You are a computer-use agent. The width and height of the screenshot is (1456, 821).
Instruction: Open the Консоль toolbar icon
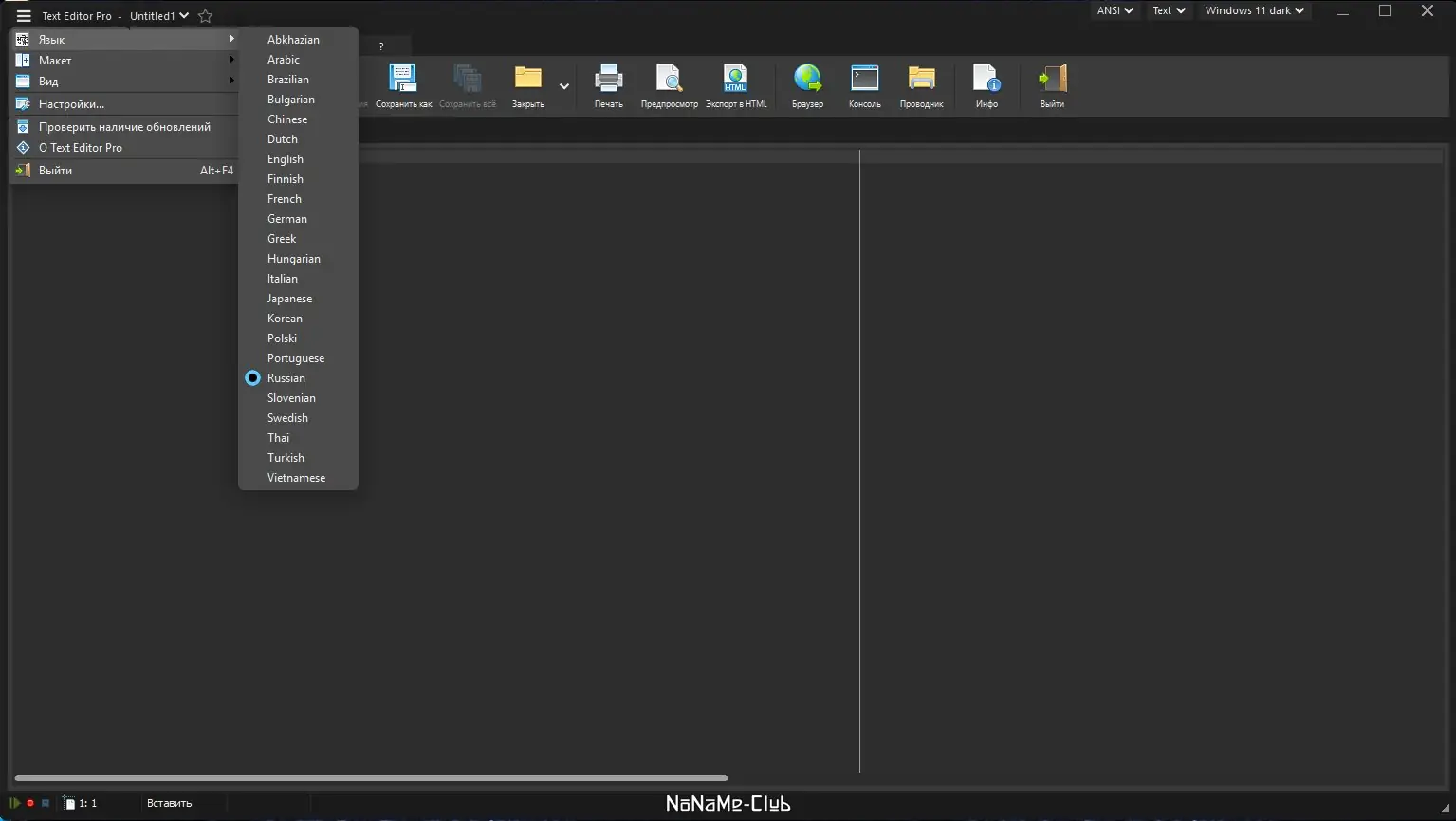865,86
